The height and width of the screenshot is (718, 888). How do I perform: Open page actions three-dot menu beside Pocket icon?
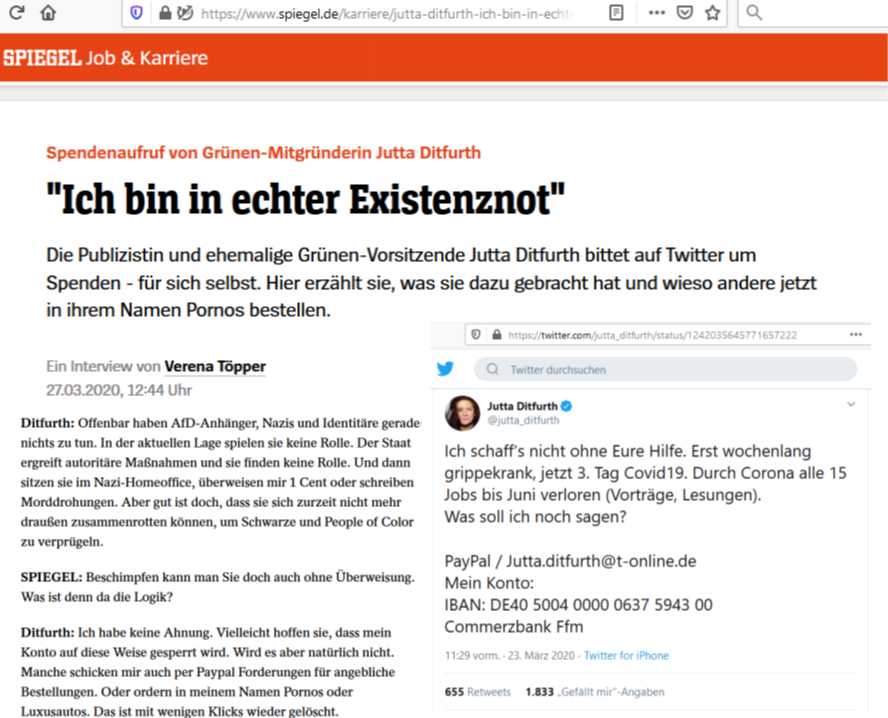tap(656, 12)
